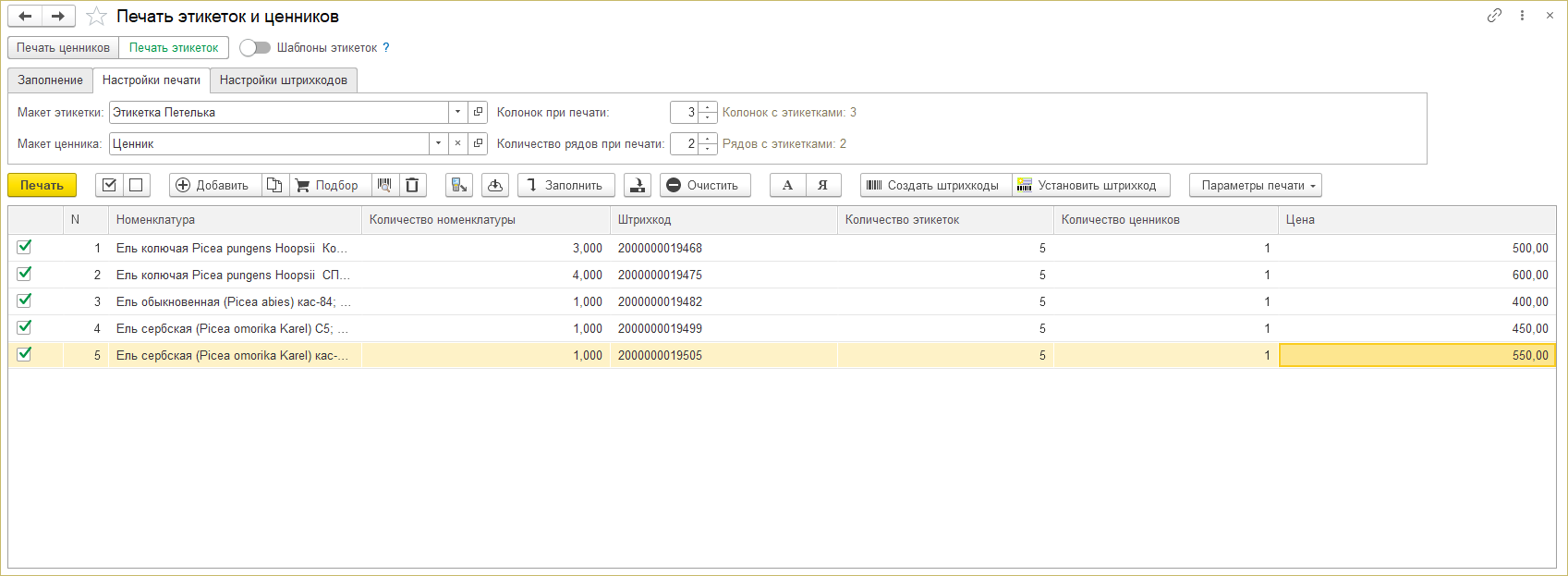The width and height of the screenshot is (1568, 576).
Task: Switch to the Заполнение tab
Action: [50, 80]
